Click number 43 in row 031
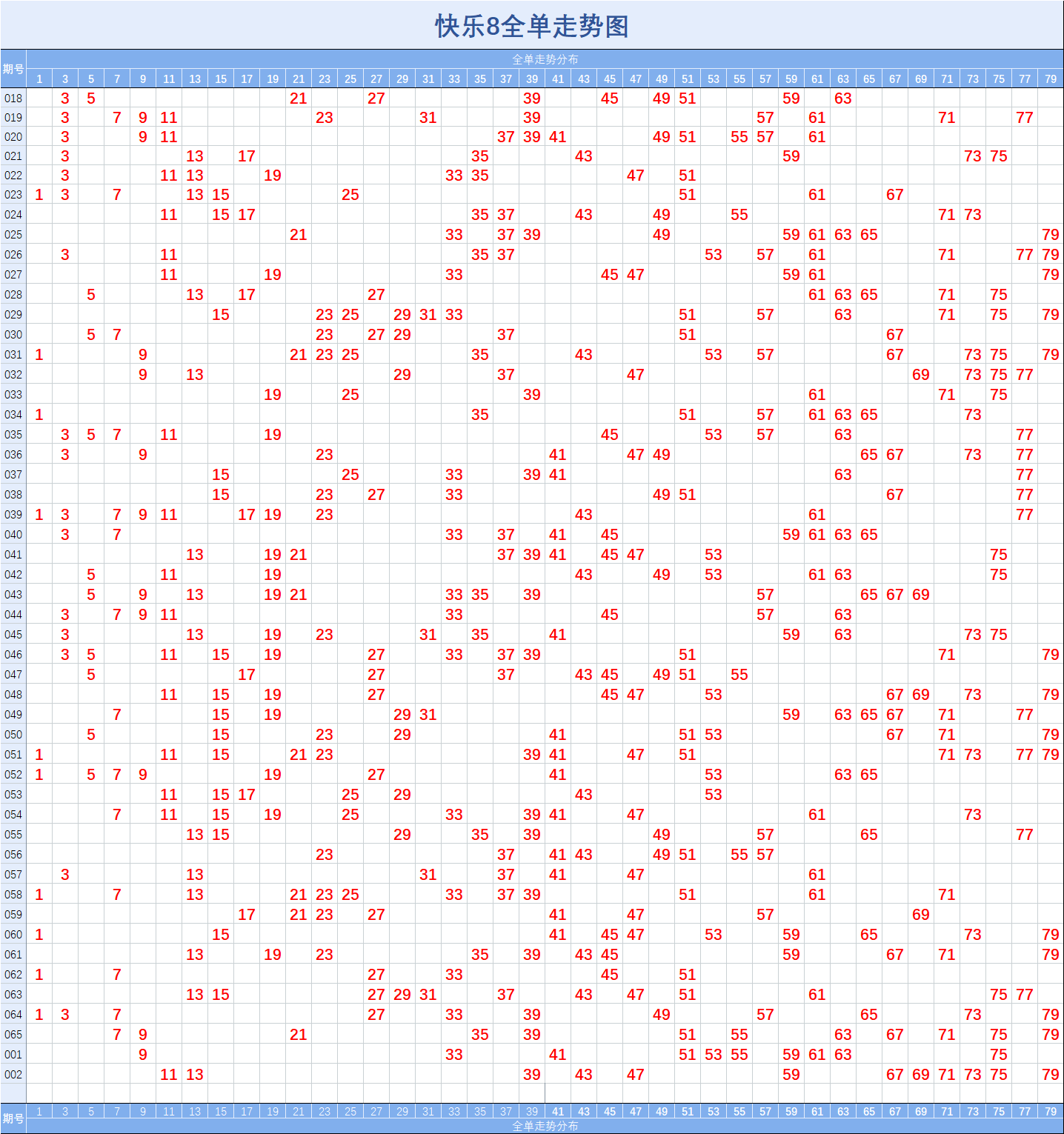The width and height of the screenshot is (1064, 1134). (584, 354)
